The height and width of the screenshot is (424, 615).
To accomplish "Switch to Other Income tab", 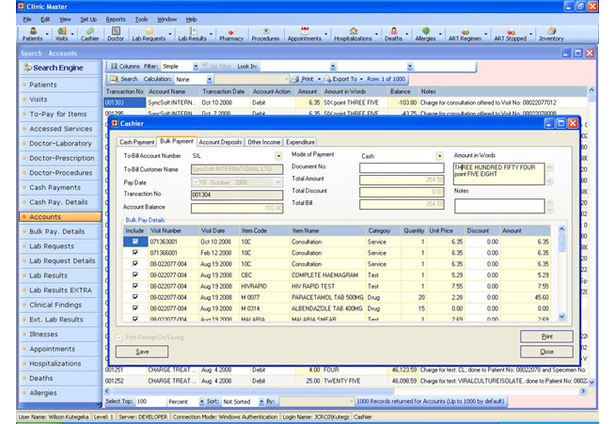I will (264, 142).
